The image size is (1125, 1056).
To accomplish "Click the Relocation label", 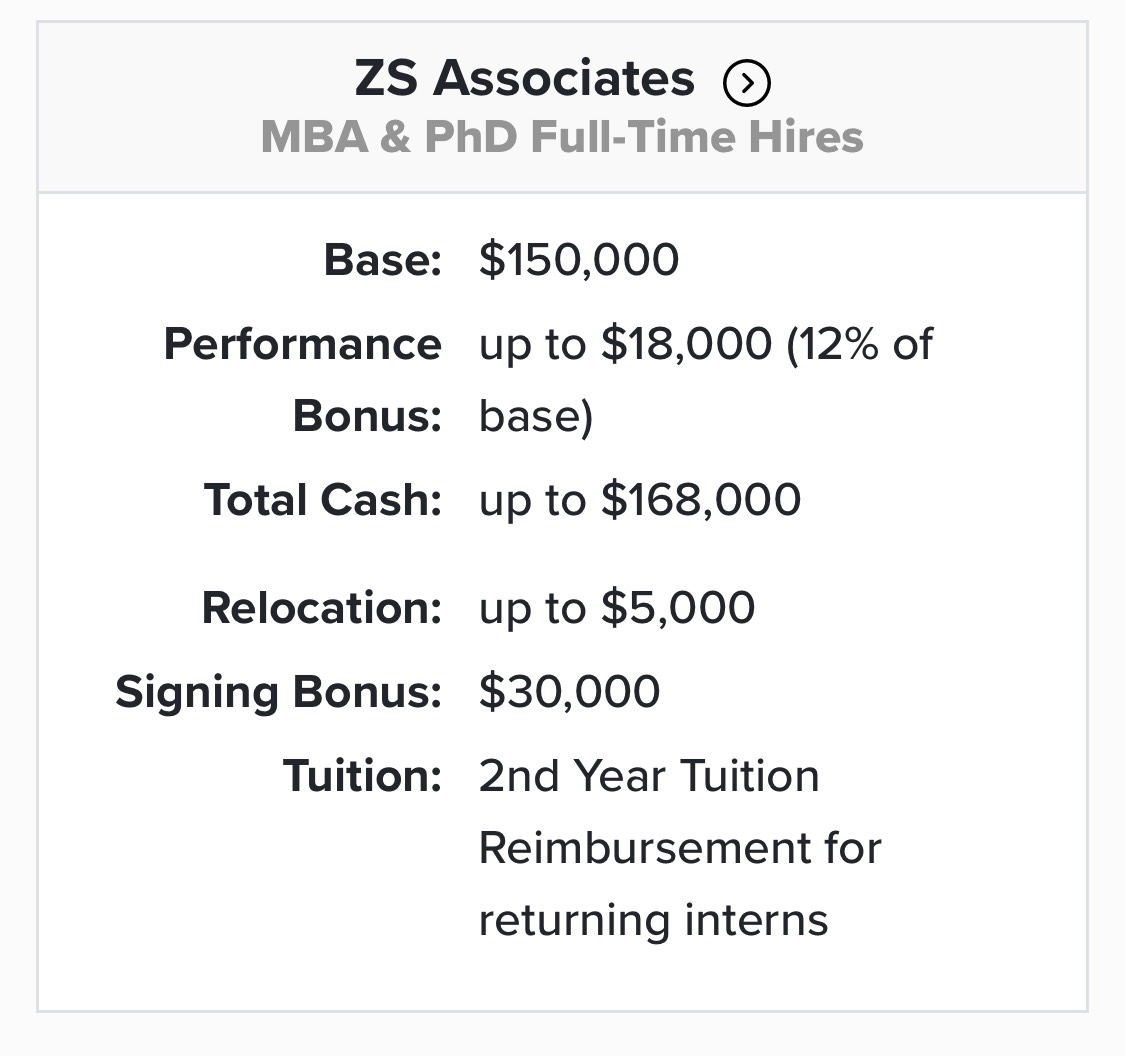I will tap(321, 608).
